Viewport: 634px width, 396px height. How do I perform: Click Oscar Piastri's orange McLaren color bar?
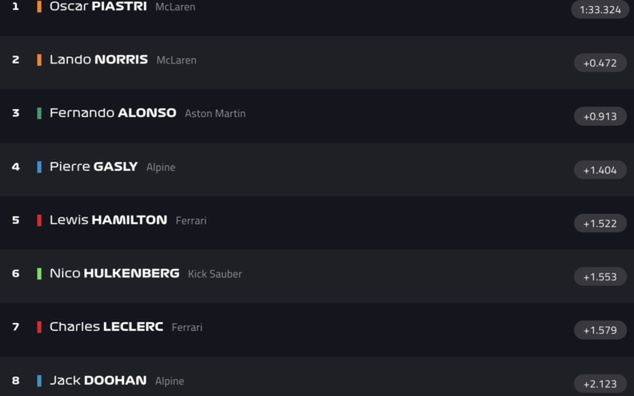coord(39,7)
